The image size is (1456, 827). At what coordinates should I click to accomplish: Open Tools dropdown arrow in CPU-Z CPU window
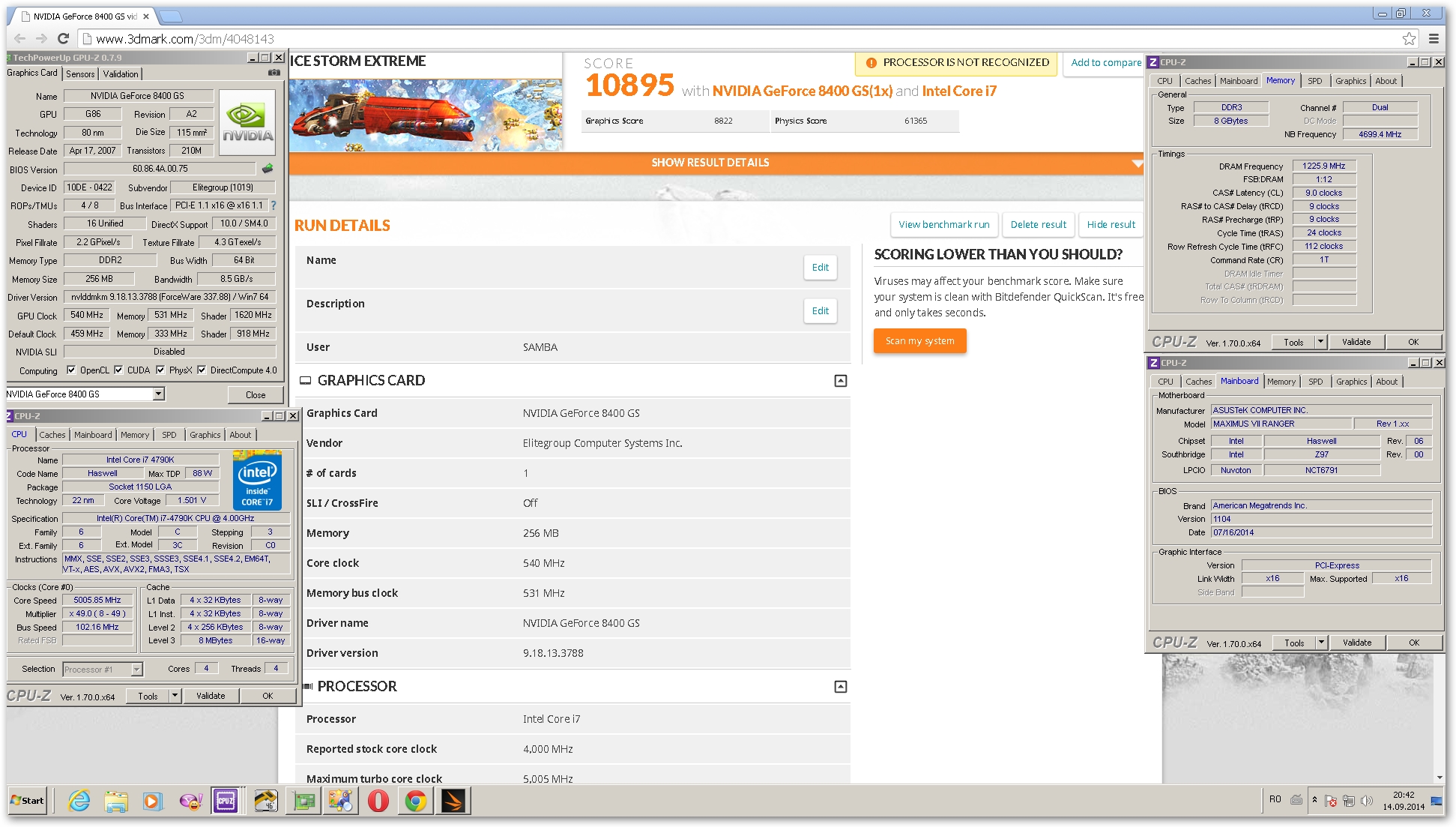tap(175, 696)
